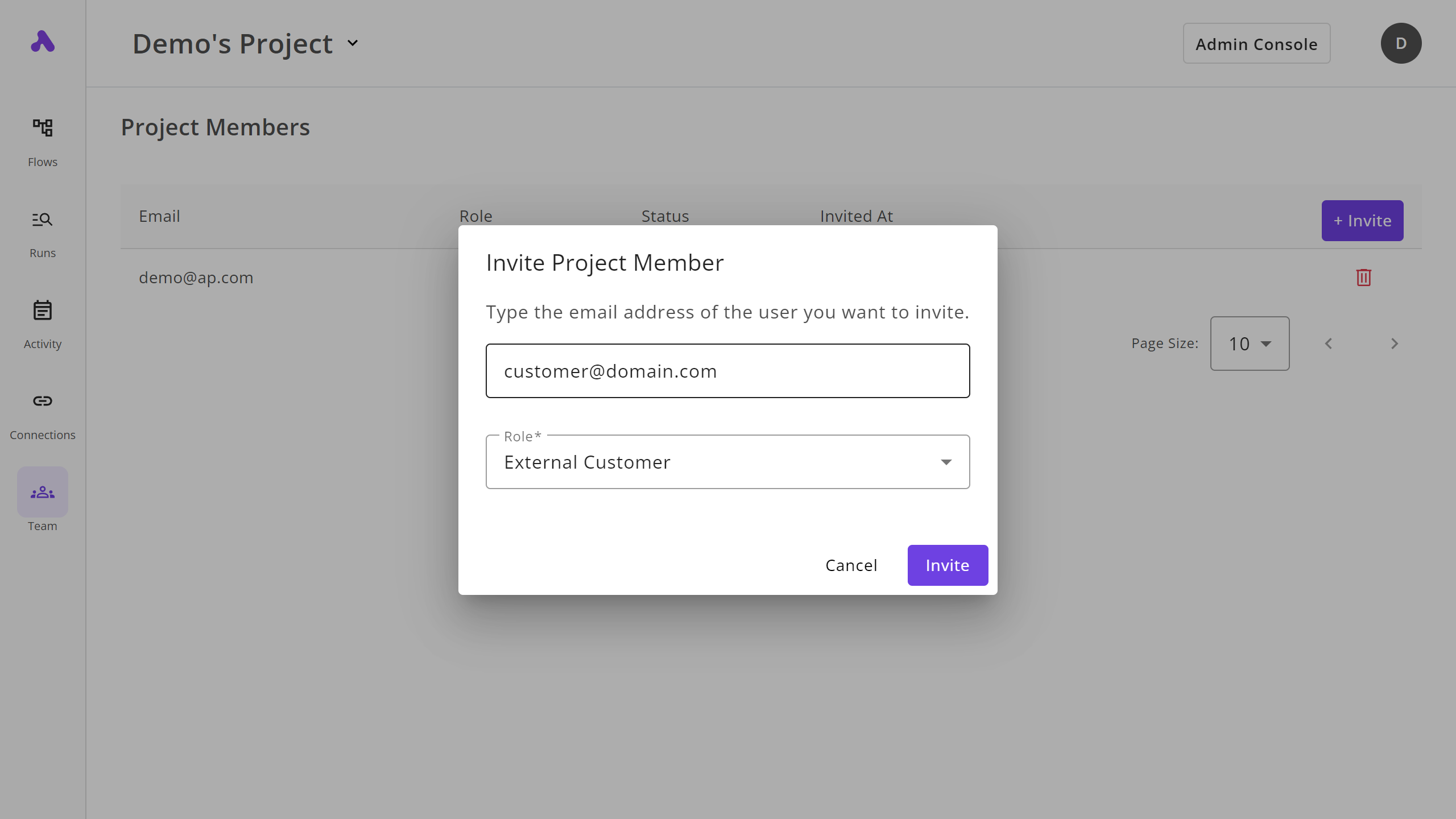Expand the Role dropdown arrow
This screenshot has width=1456, height=819.
[x=946, y=462]
